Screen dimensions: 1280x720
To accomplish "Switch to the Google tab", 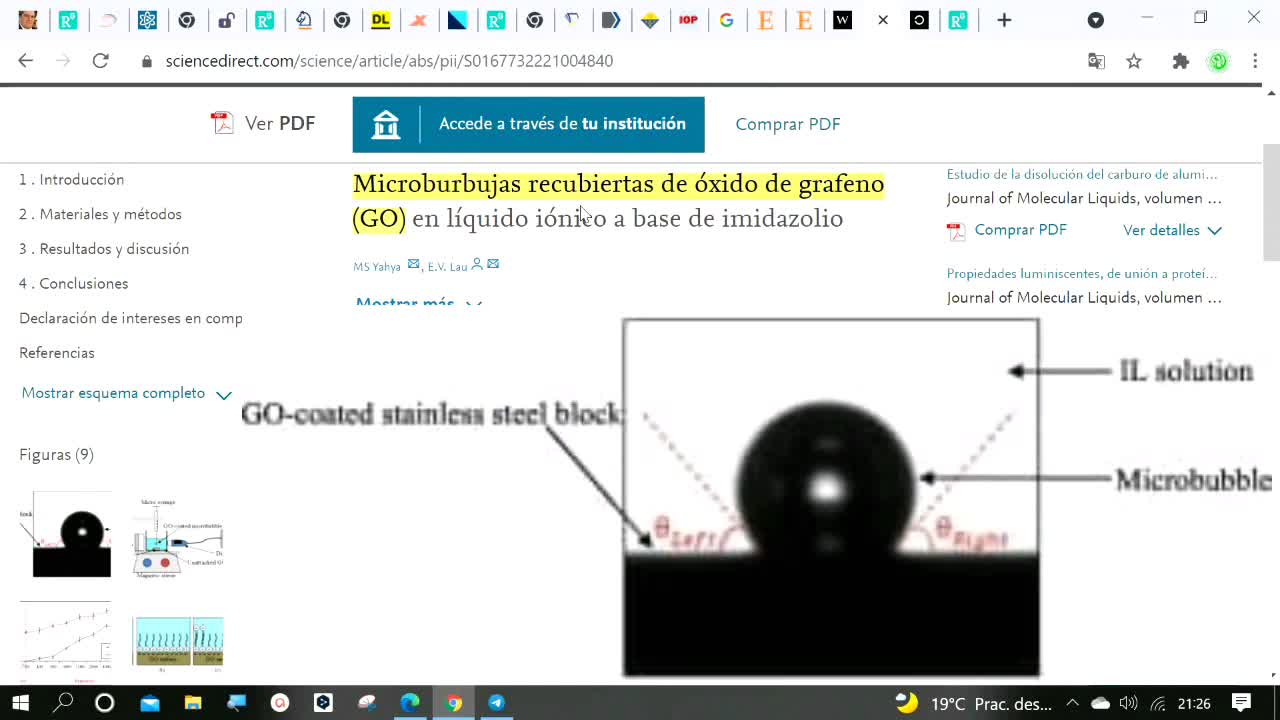I will click(727, 20).
